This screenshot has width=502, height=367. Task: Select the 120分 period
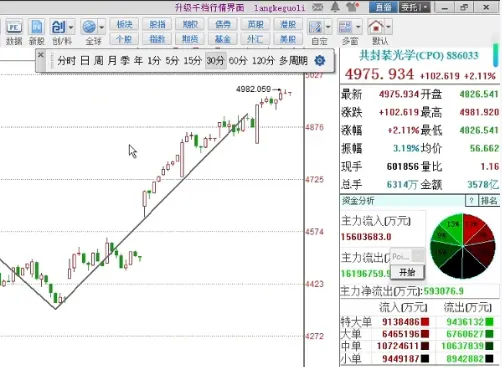pos(263,61)
